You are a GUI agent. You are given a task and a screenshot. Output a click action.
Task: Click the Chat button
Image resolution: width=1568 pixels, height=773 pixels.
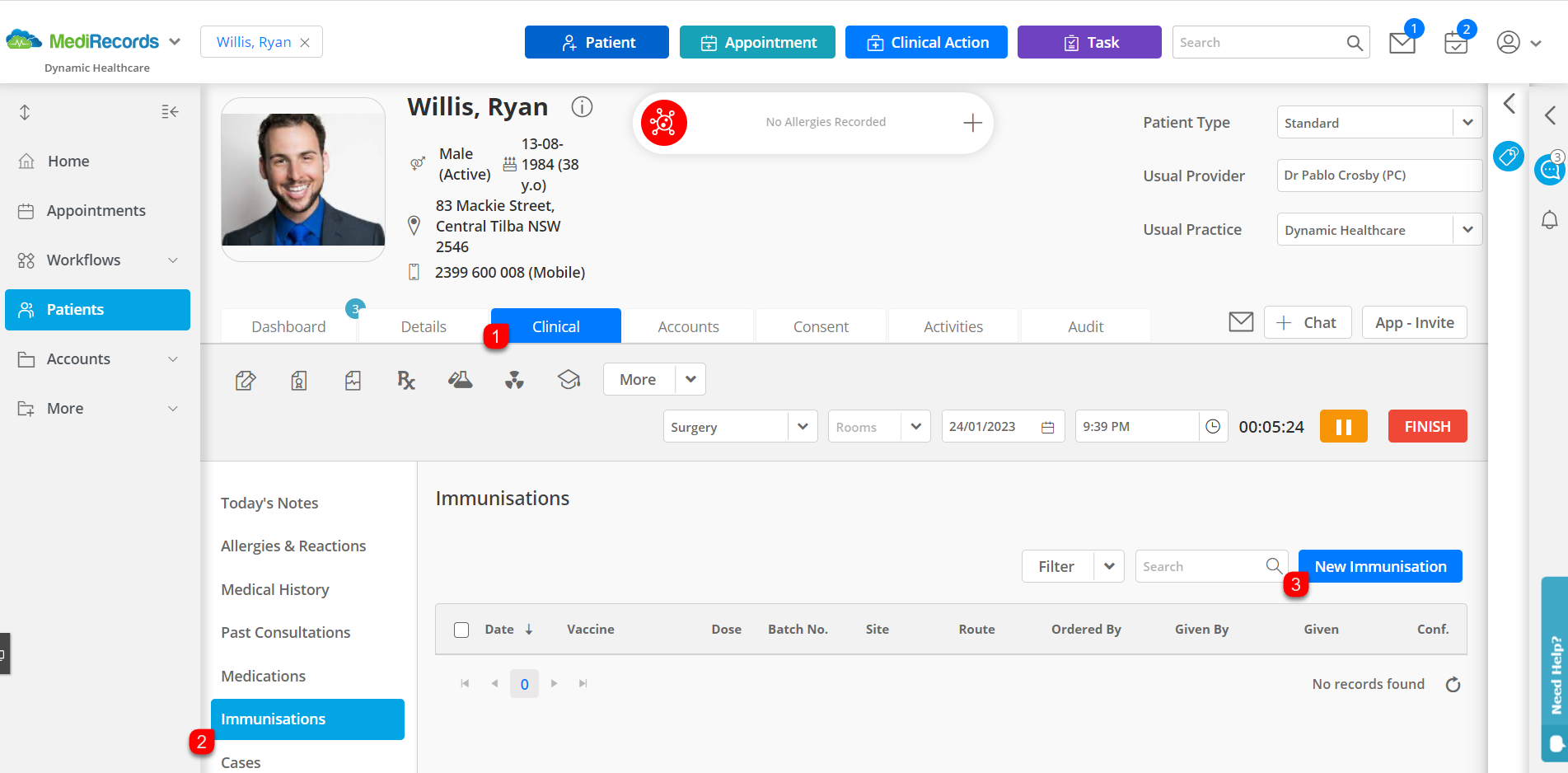click(x=1308, y=322)
